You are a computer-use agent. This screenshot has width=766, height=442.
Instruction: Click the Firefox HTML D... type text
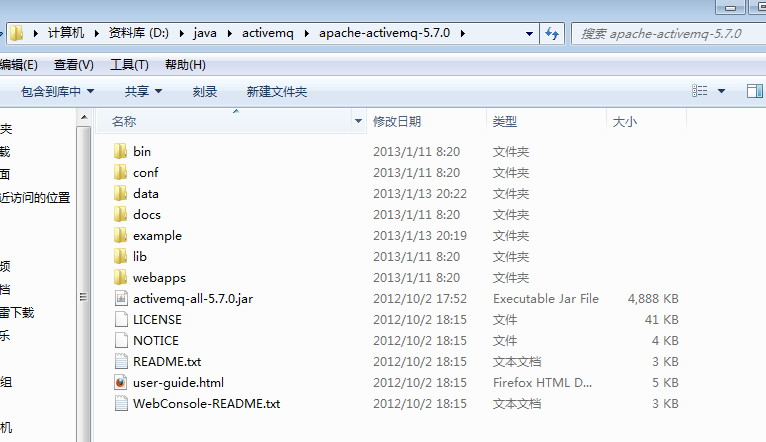click(x=542, y=382)
